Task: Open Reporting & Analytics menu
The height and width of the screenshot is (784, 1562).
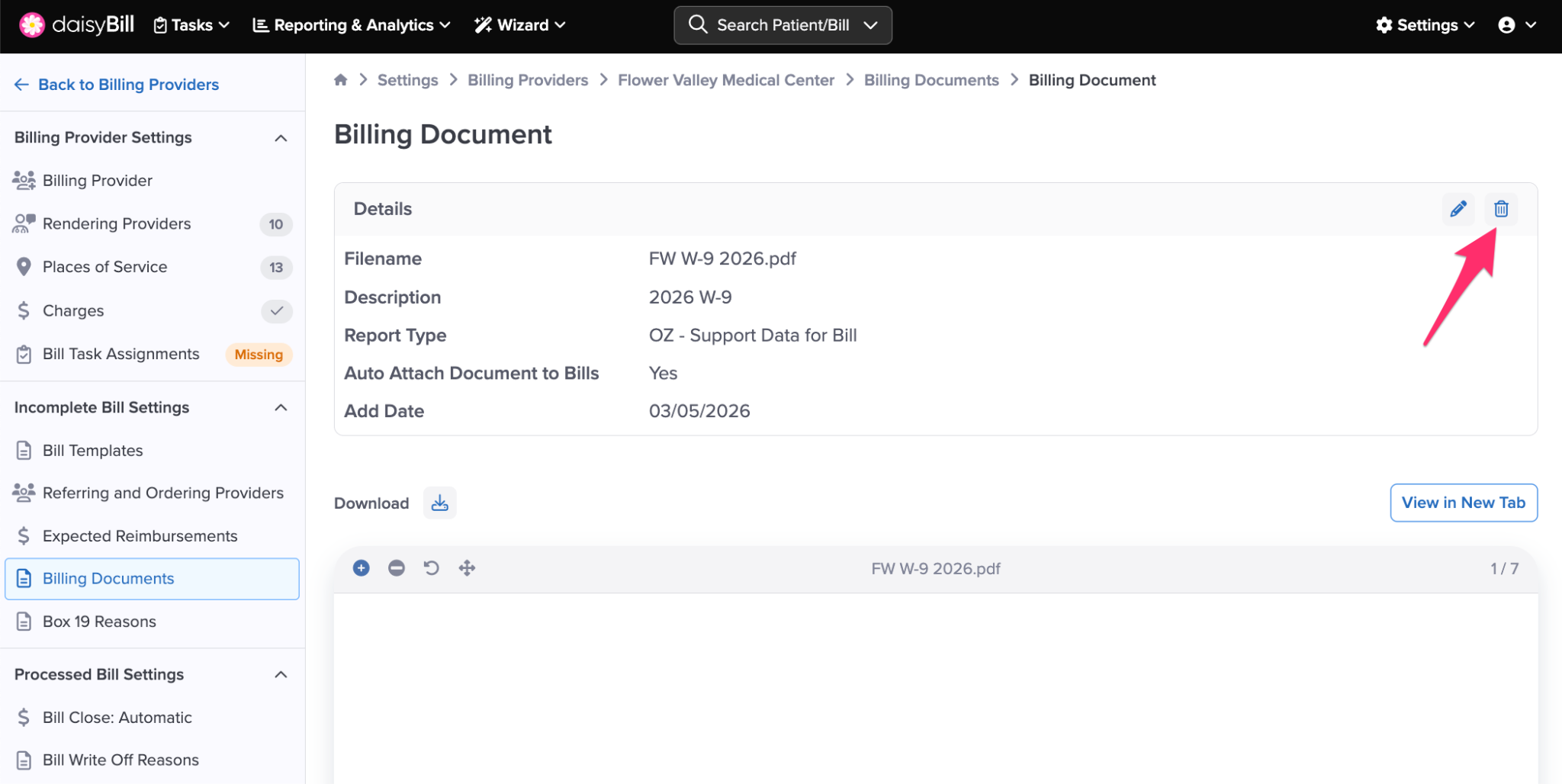Action: [352, 25]
